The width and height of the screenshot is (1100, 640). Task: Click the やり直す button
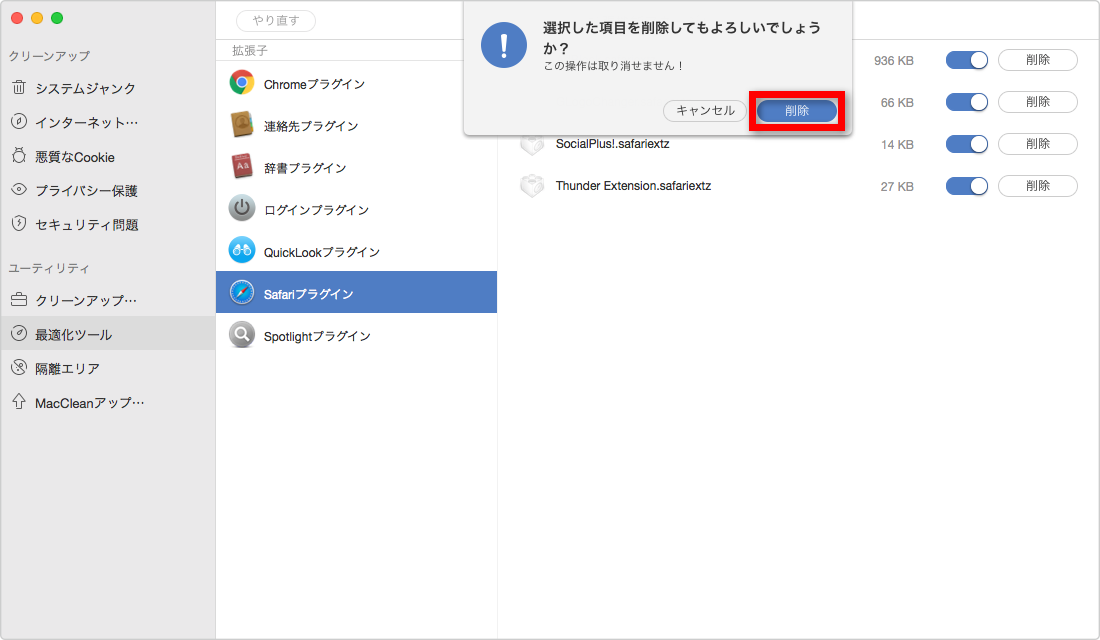click(x=276, y=20)
